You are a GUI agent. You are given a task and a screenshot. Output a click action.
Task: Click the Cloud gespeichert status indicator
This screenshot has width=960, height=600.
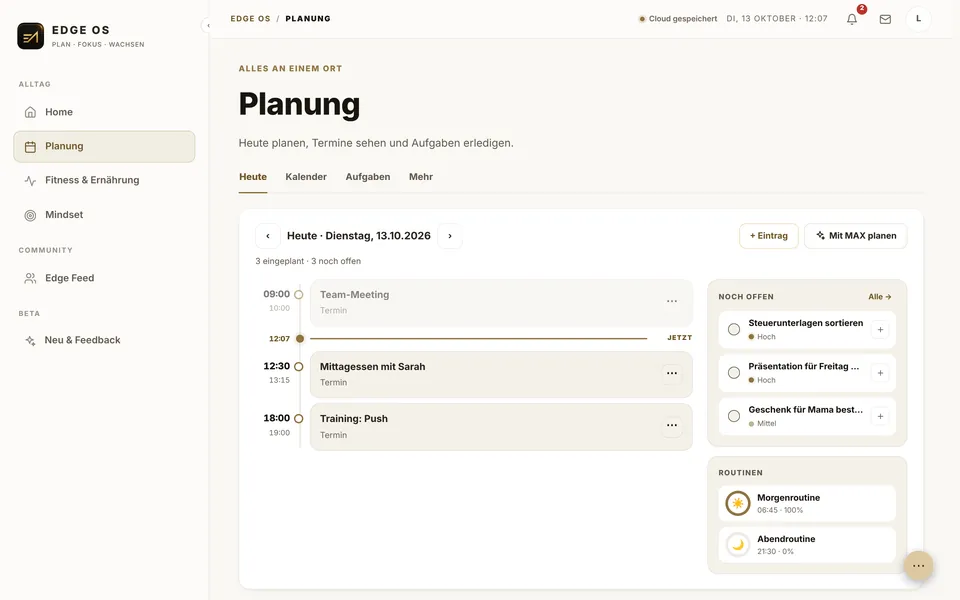pos(678,19)
